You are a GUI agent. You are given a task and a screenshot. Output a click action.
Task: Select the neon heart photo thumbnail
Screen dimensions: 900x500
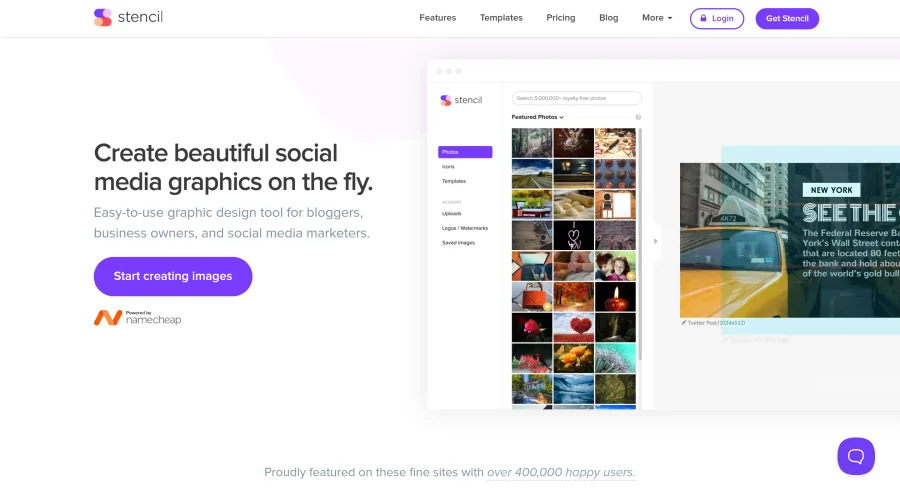(x=573, y=235)
